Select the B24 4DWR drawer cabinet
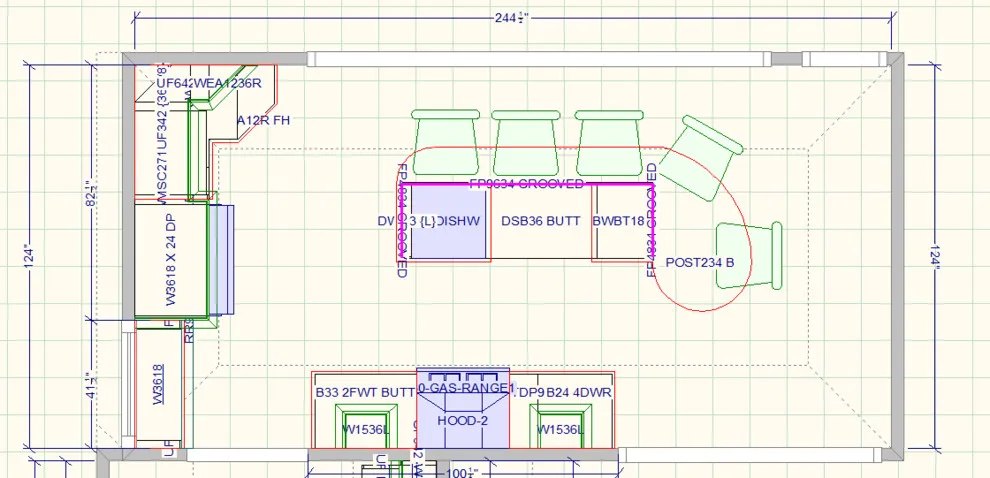This screenshot has width=990, height=478. (x=579, y=392)
